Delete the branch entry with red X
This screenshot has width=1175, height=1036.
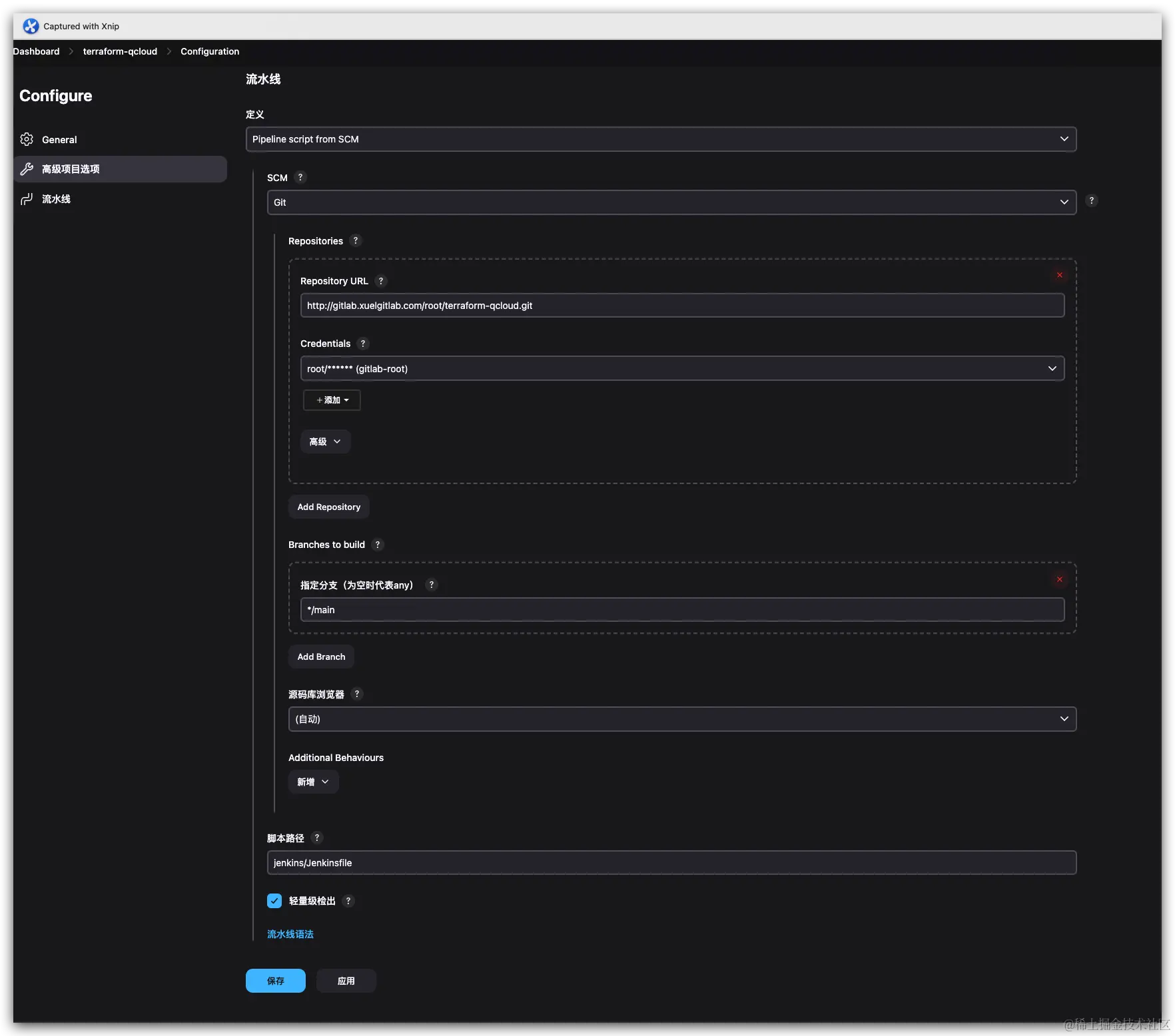[x=1059, y=579]
